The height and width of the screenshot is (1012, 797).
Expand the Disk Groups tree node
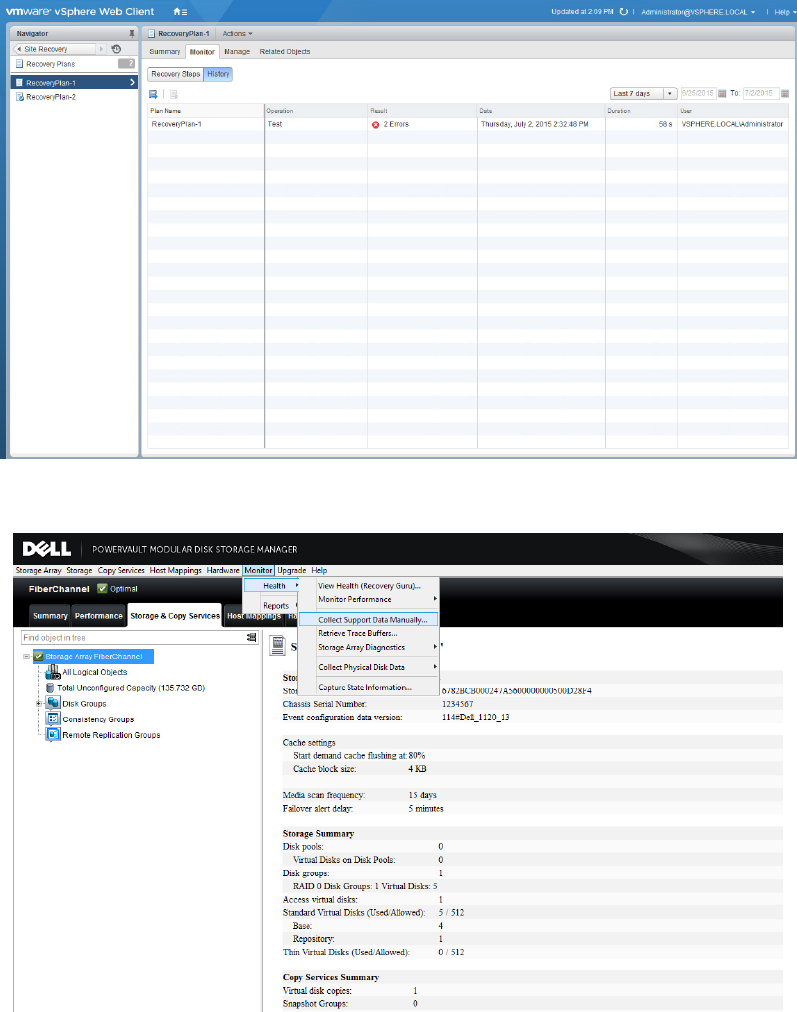39,703
